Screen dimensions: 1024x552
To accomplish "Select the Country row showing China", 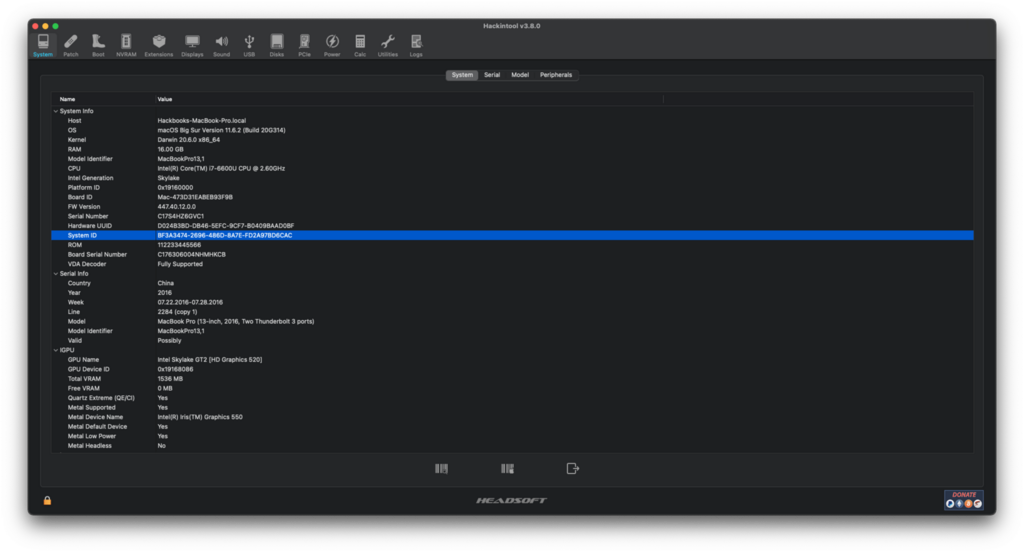I will [x=513, y=284].
